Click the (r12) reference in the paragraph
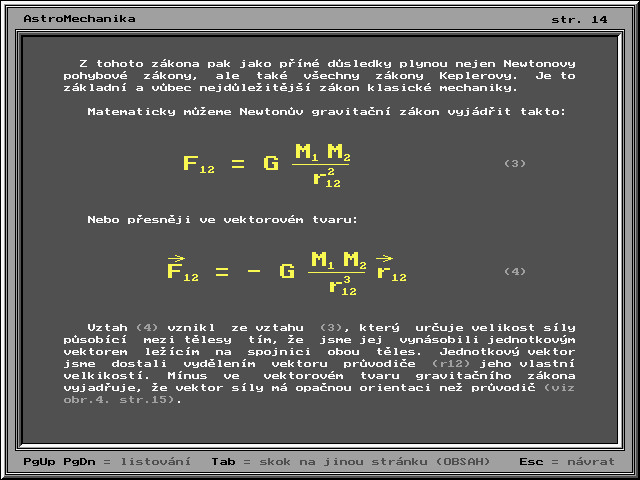 [451, 364]
